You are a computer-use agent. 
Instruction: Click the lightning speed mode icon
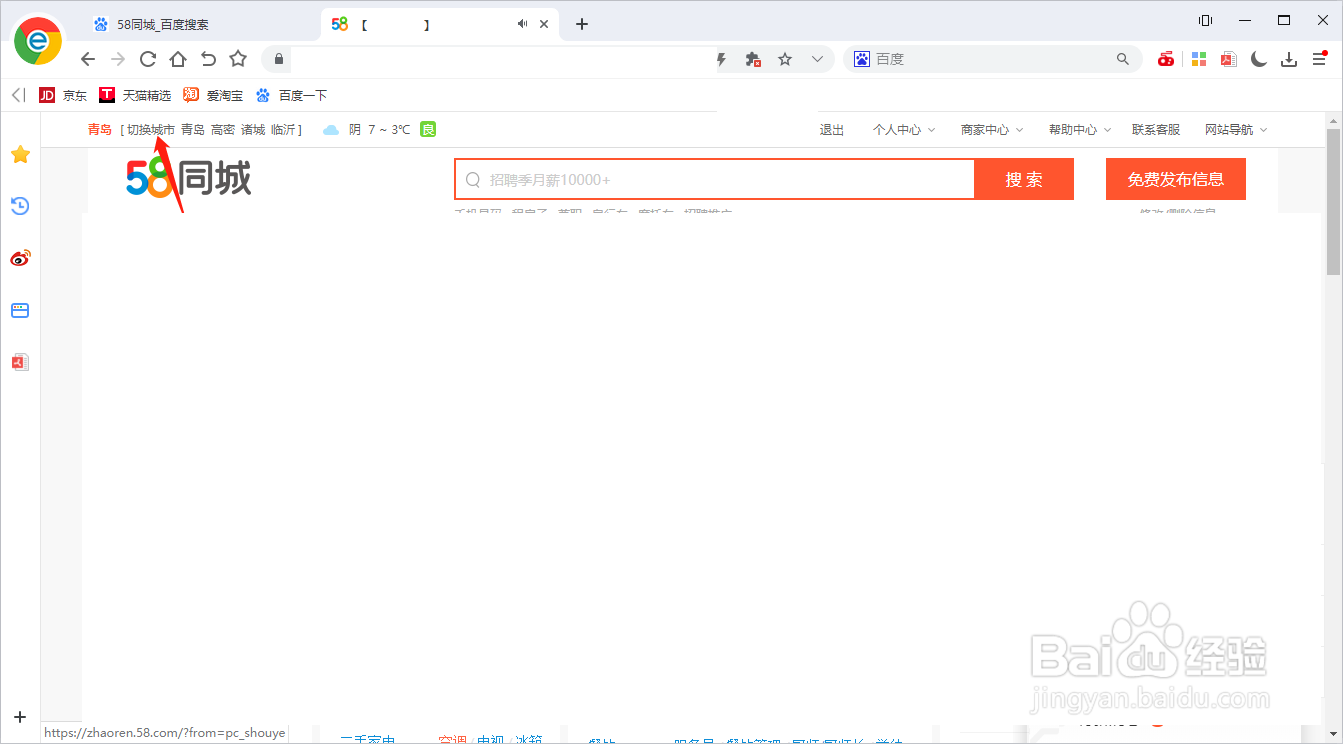click(x=722, y=60)
